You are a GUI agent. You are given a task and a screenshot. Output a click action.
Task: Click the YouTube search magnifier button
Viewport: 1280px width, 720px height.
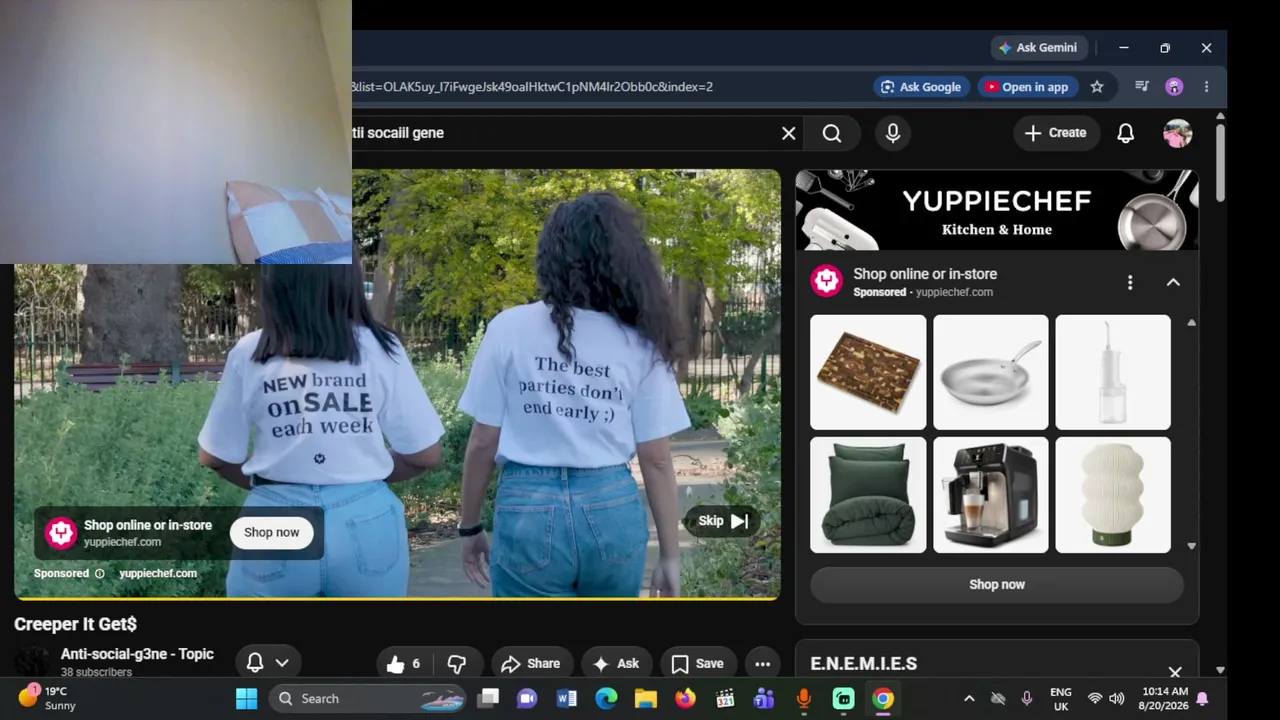pos(832,133)
